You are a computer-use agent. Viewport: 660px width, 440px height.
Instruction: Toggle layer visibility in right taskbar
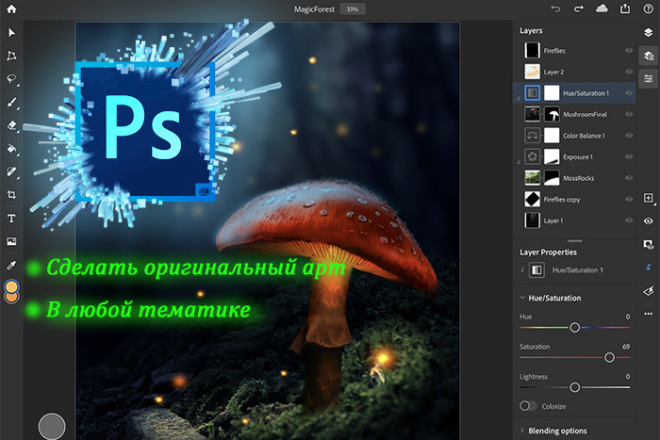coord(648,221)
